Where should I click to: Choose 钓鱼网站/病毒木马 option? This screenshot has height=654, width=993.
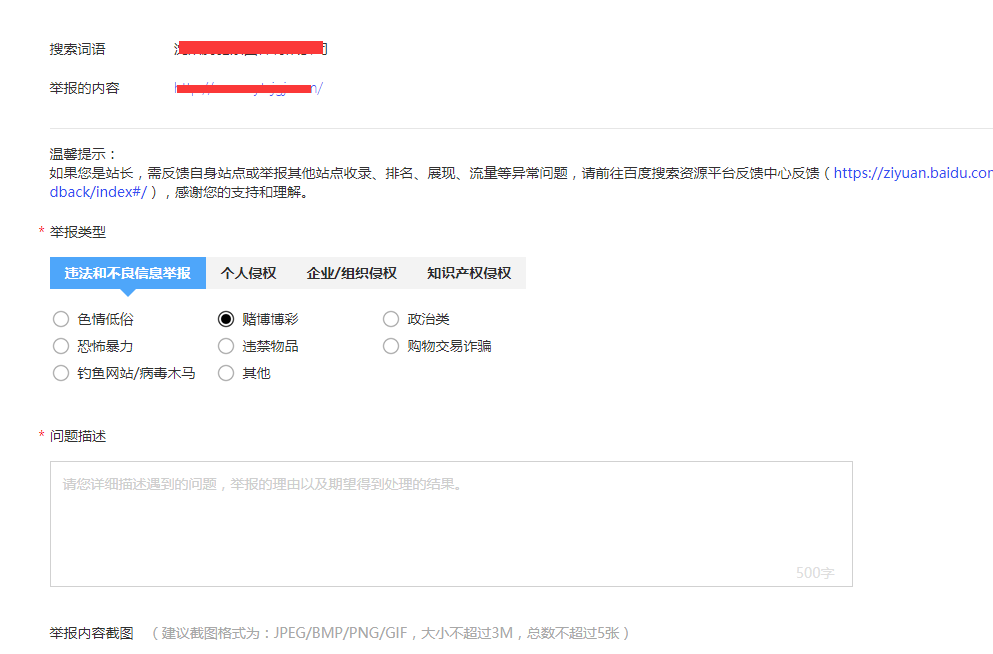61,372
